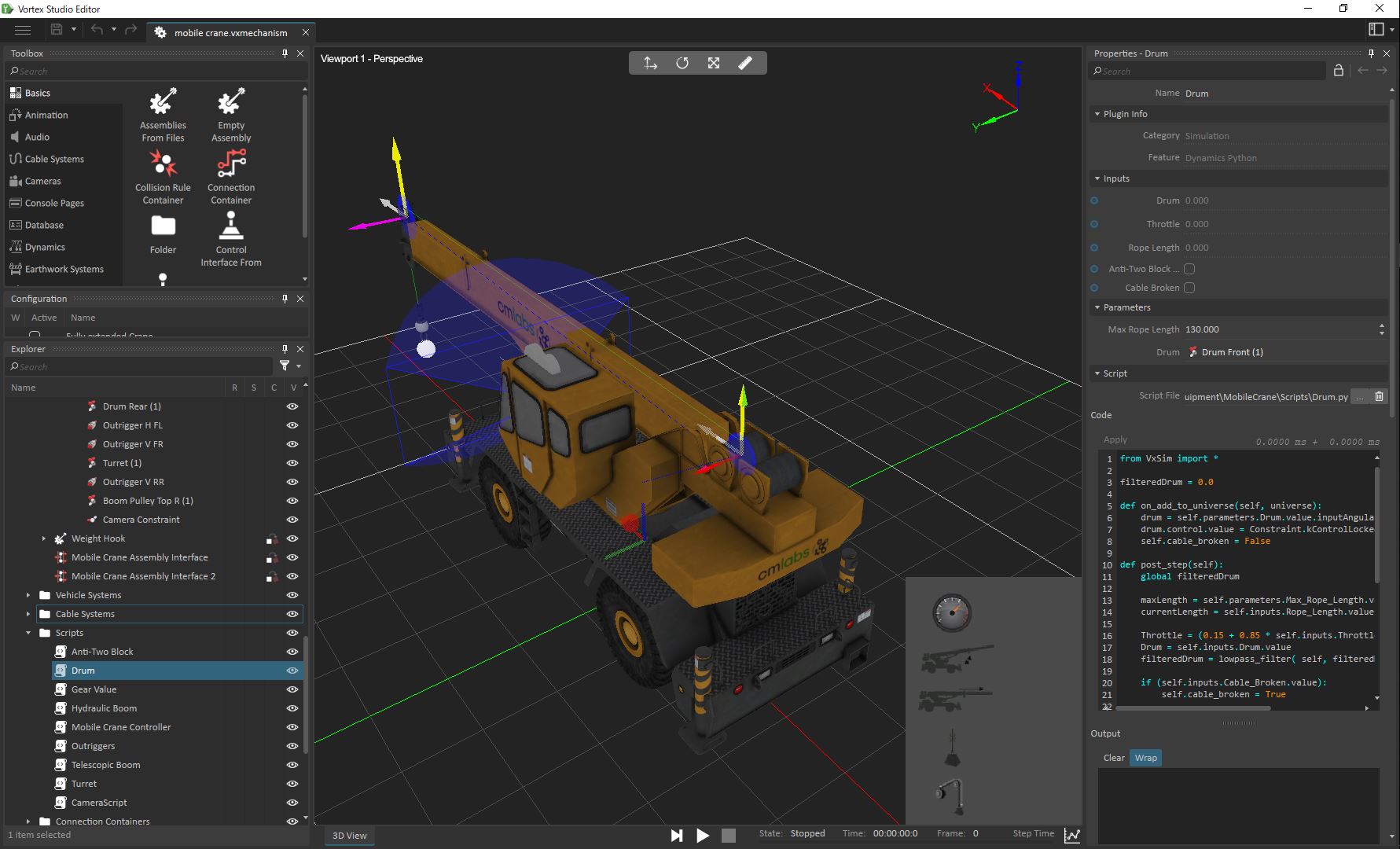This screenshot has width=1400, height=849.
Task: Open the plot graph icon in status bar
Action: (1071, 835)
